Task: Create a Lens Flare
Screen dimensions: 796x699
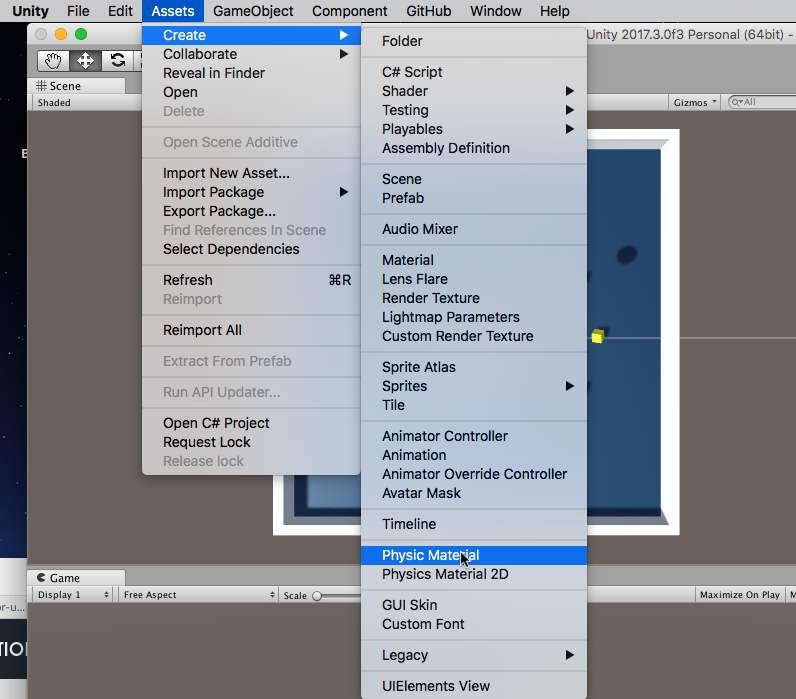Action: coord(474,279)
